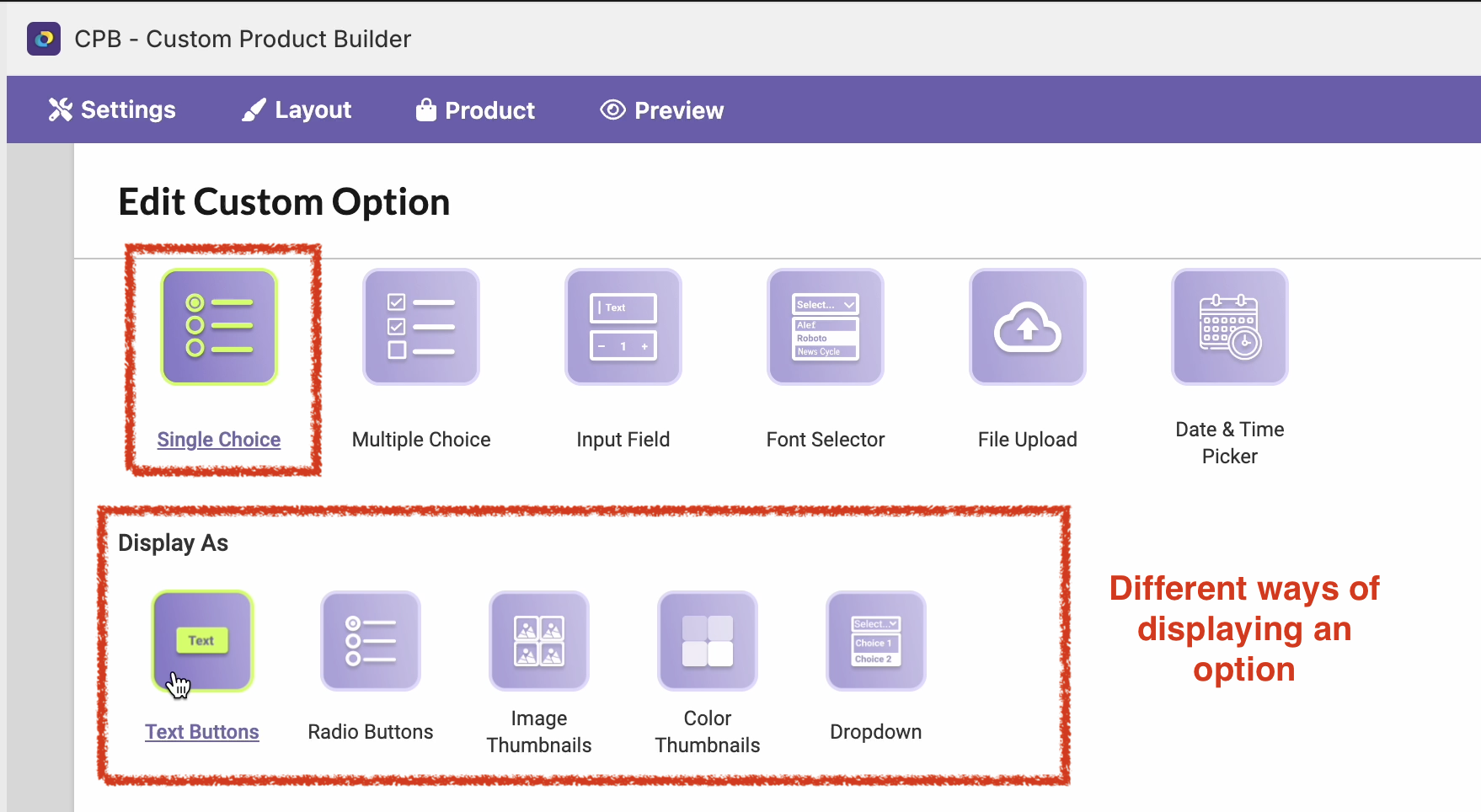Screen dimensions: 1481x812
Task: Click the Text Buttons text link
Action: [202, 732]
